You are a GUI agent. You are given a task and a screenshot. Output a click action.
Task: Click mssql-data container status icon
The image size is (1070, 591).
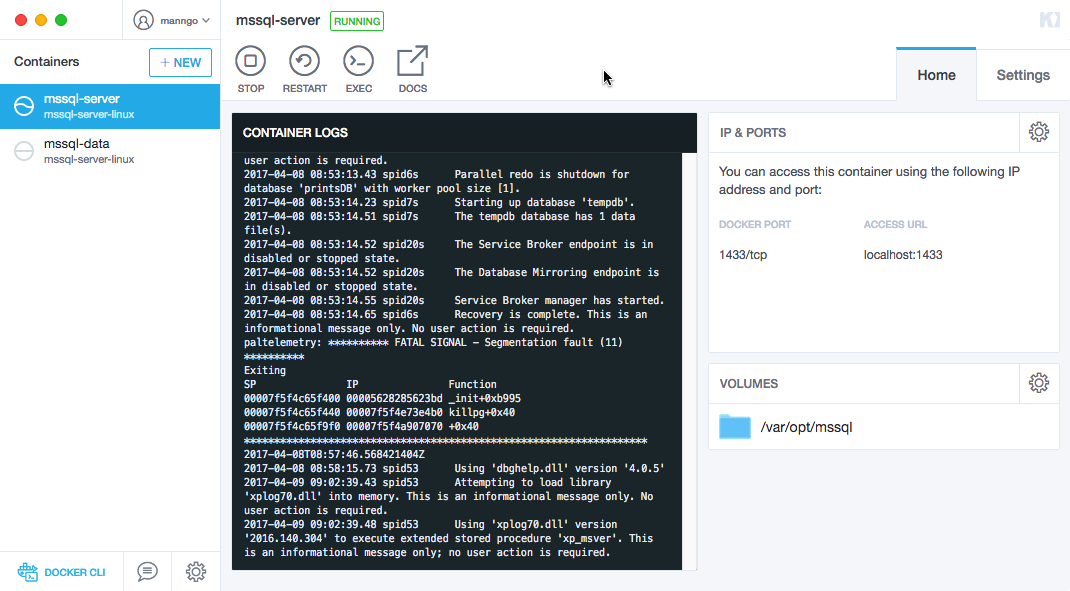click(x=24, y=151)
